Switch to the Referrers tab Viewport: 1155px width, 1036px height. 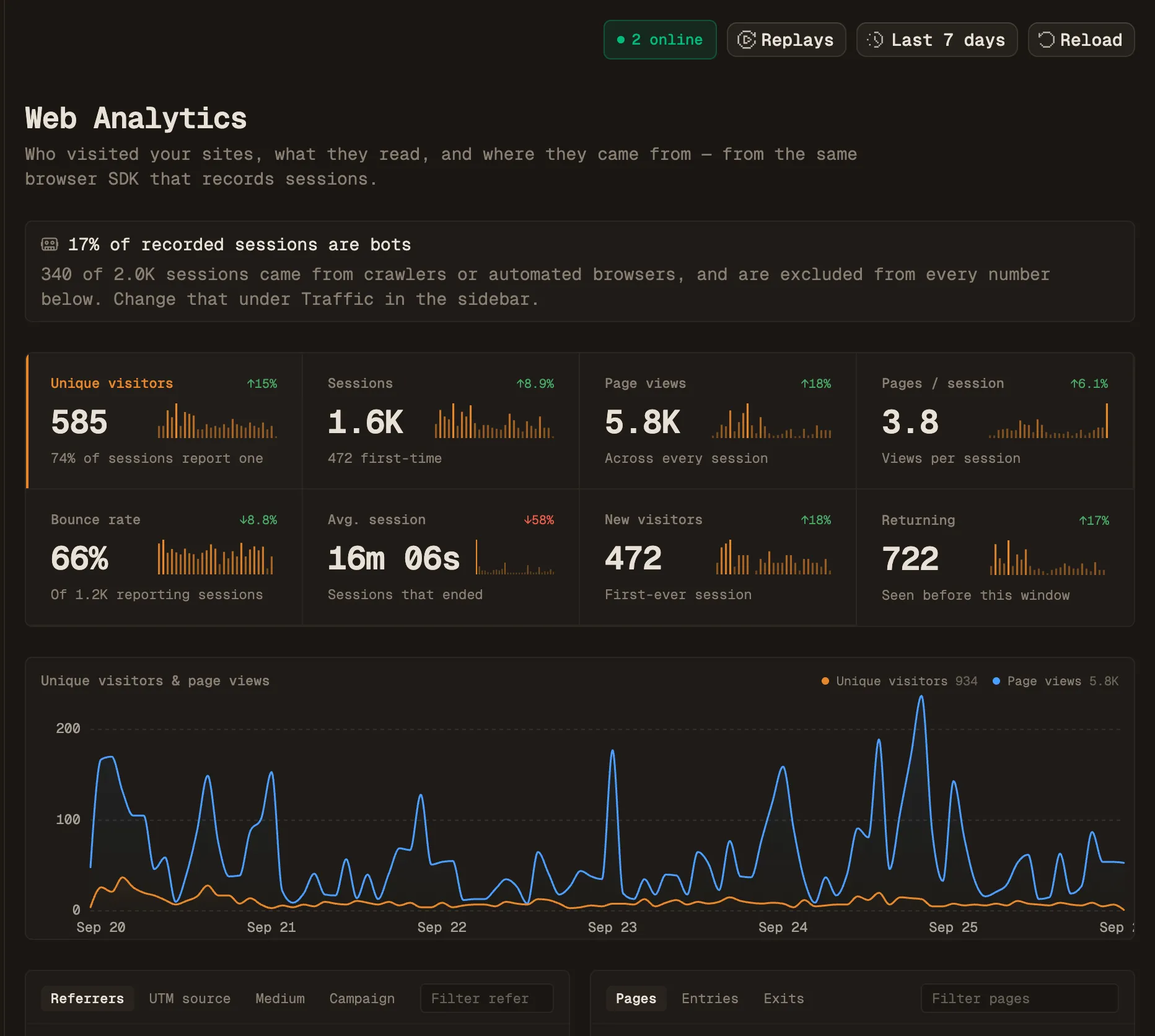[x=87, y=998]
